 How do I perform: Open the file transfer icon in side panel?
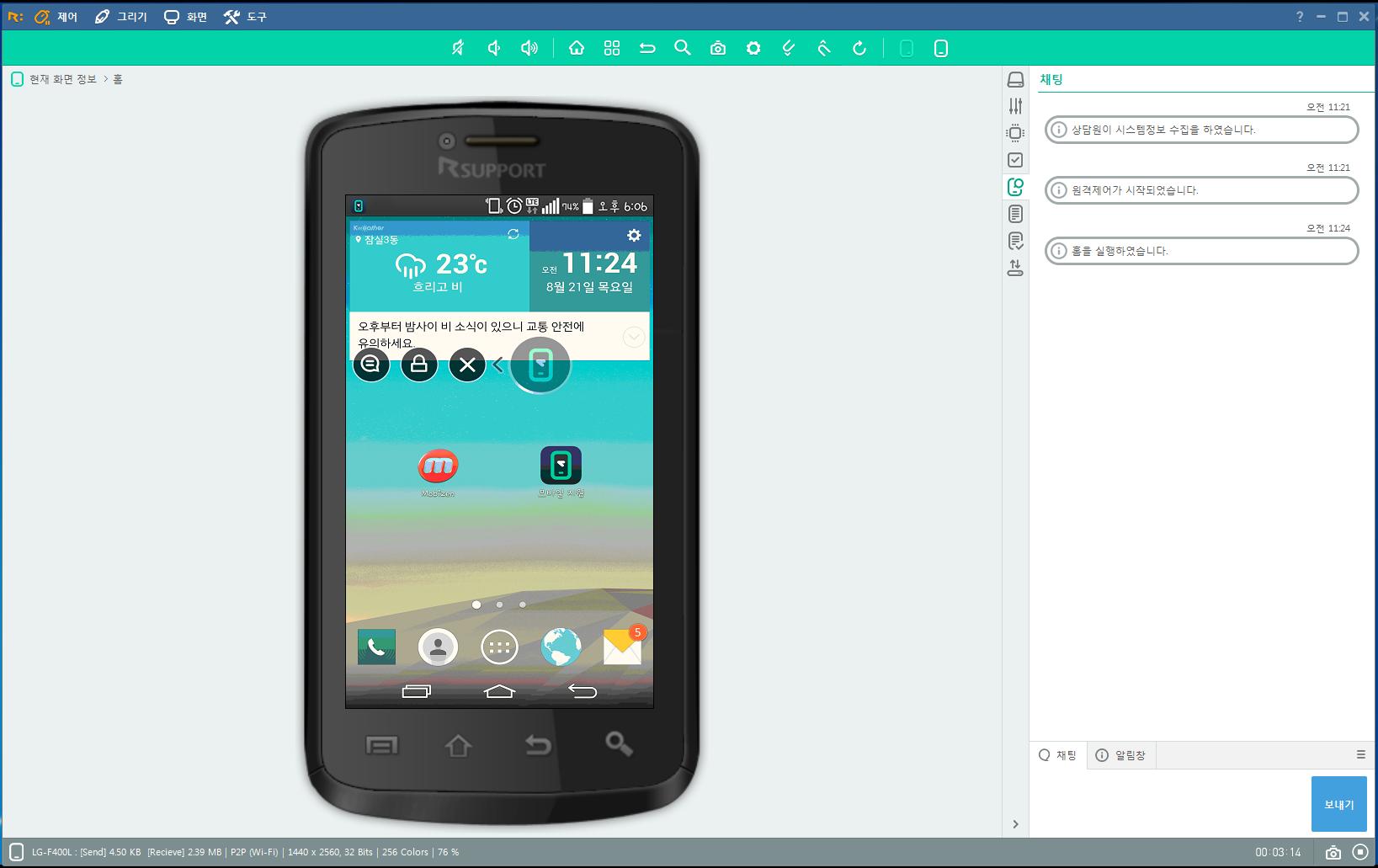1016,268
